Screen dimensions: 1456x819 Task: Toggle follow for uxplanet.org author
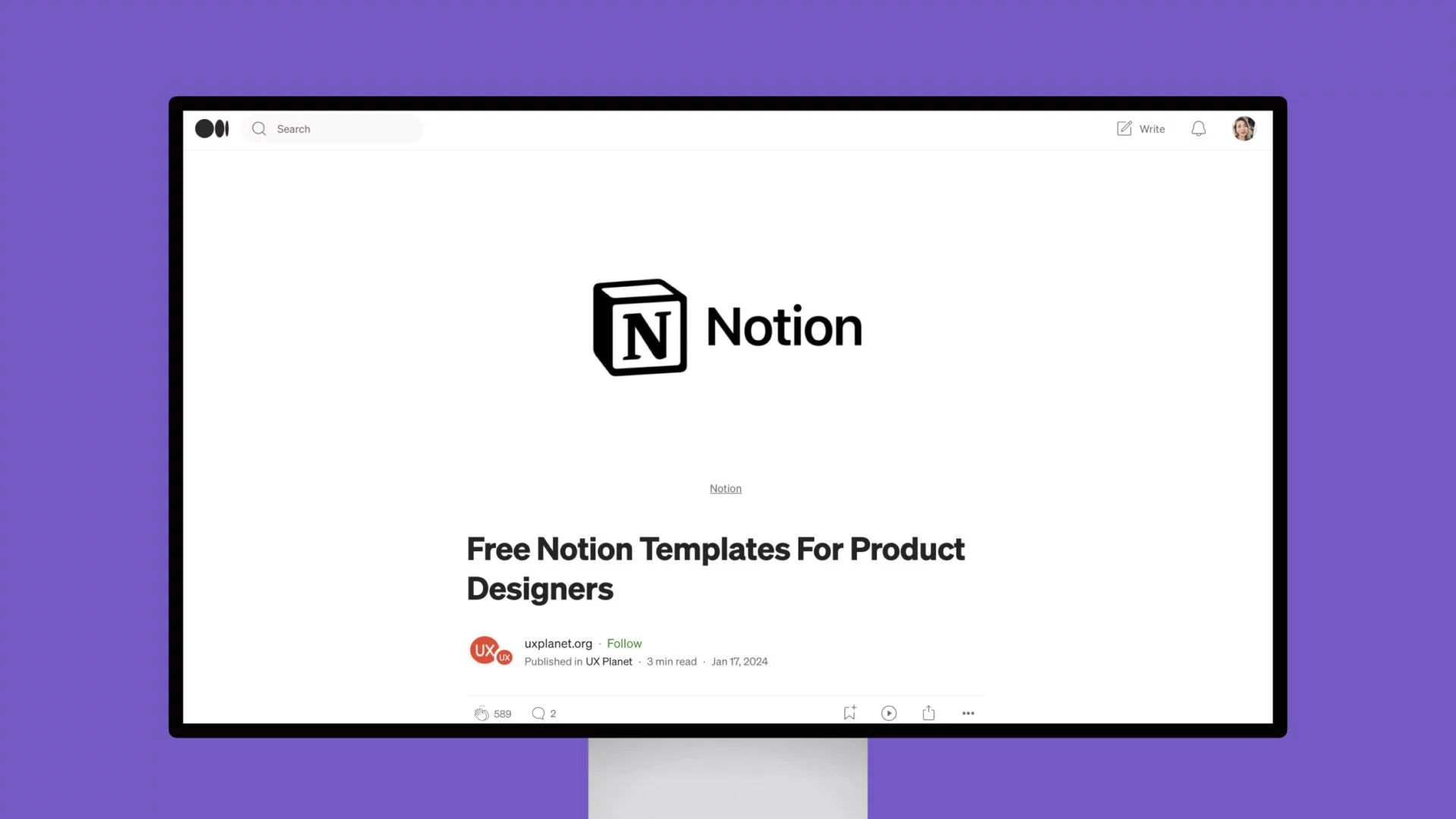[x=624, y=643]
